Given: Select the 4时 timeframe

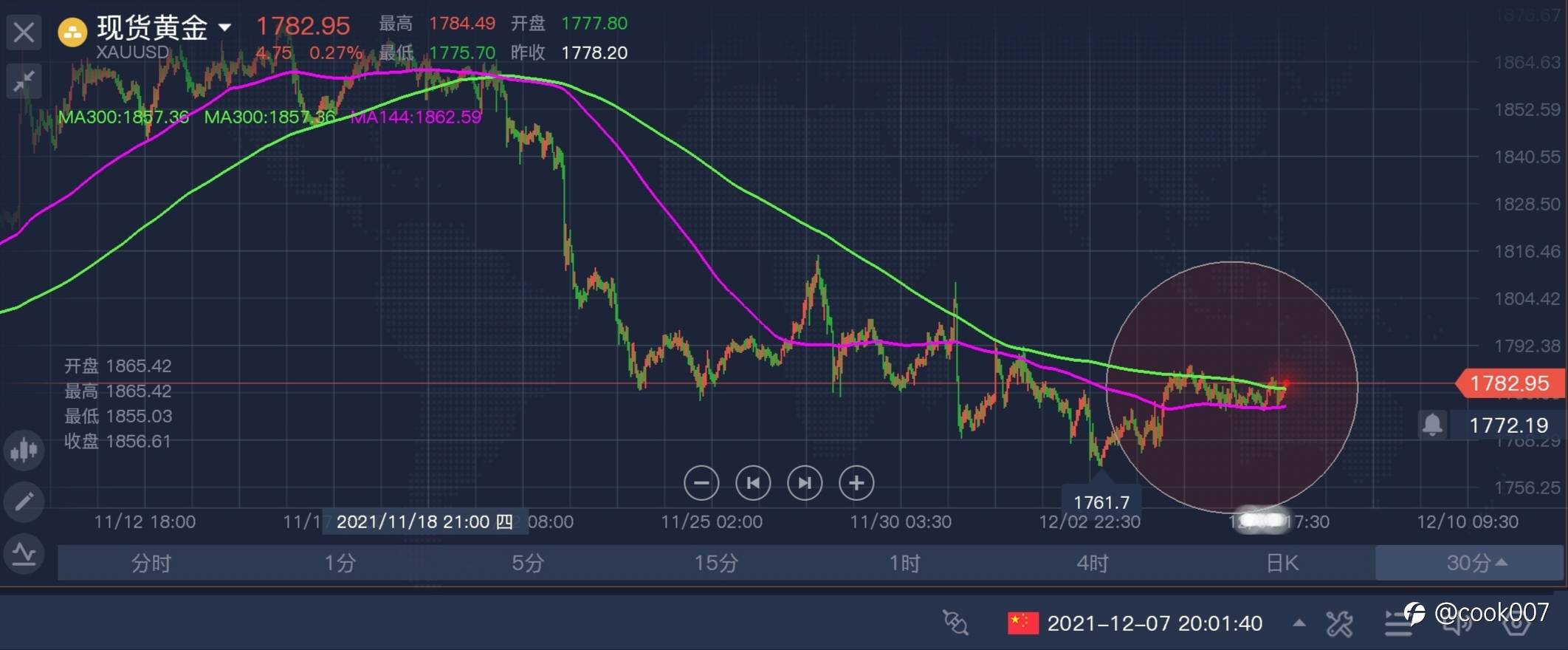Looking at the screenshot, I should 1093,563.
